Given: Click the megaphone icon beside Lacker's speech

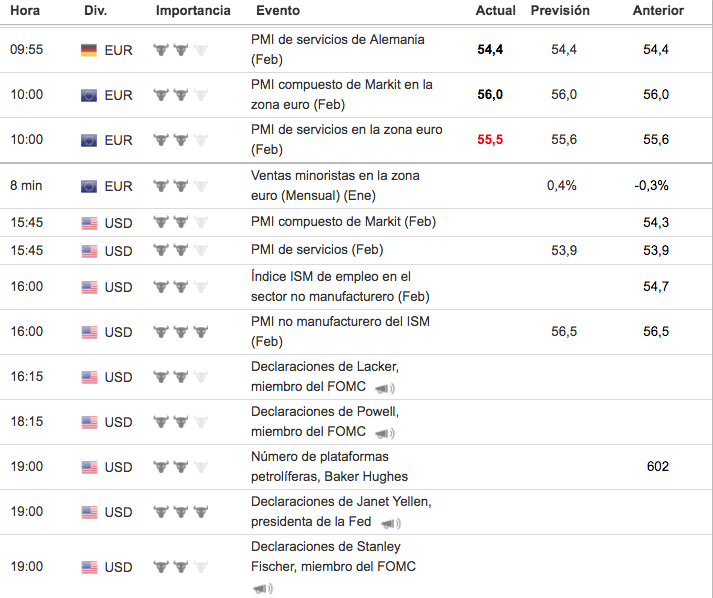Looking at the screenshot, I should coord(385,388).
